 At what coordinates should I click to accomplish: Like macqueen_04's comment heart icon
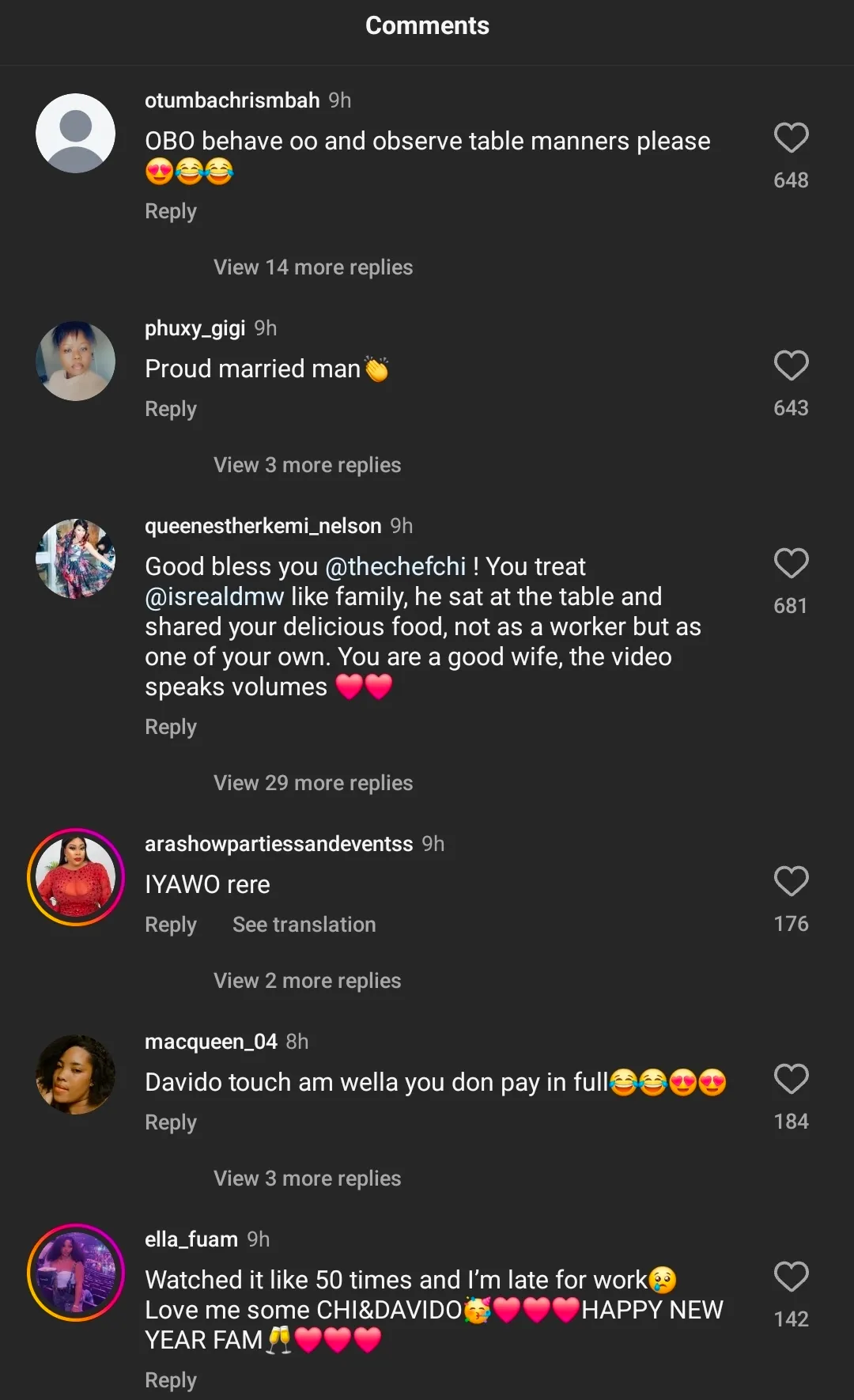(791, 1080)
